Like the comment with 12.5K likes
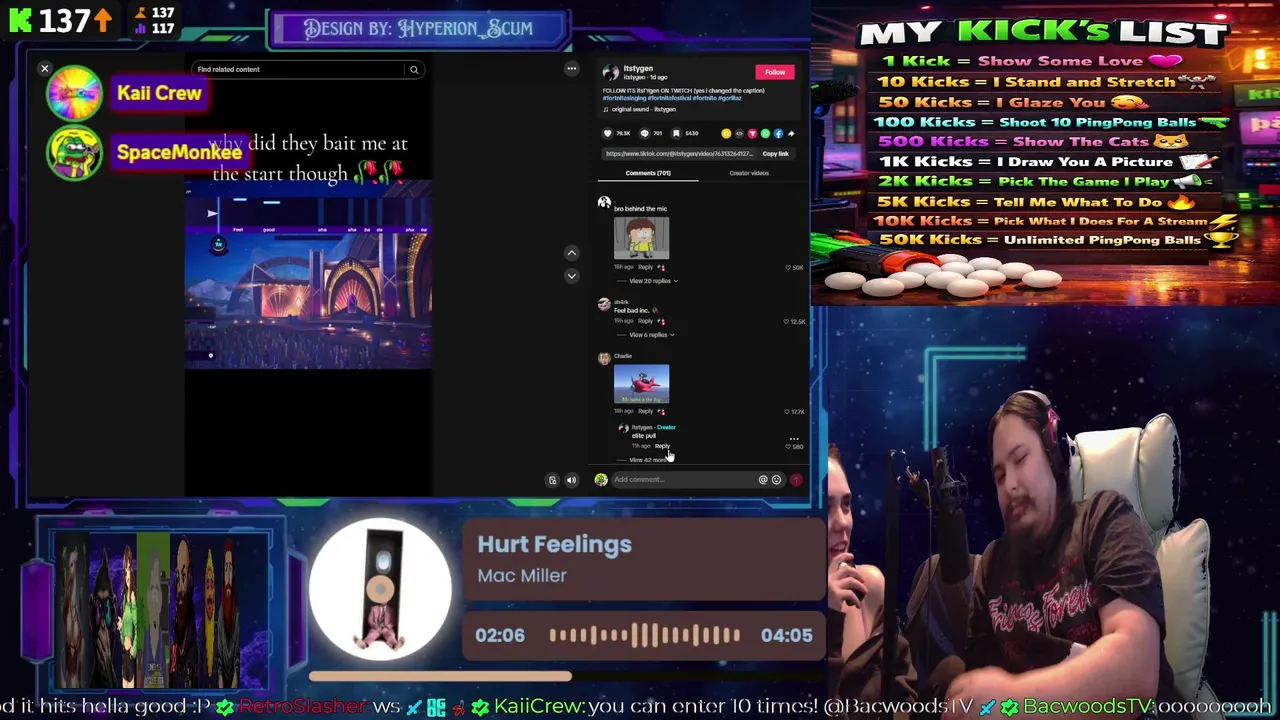 coord(787,321)
